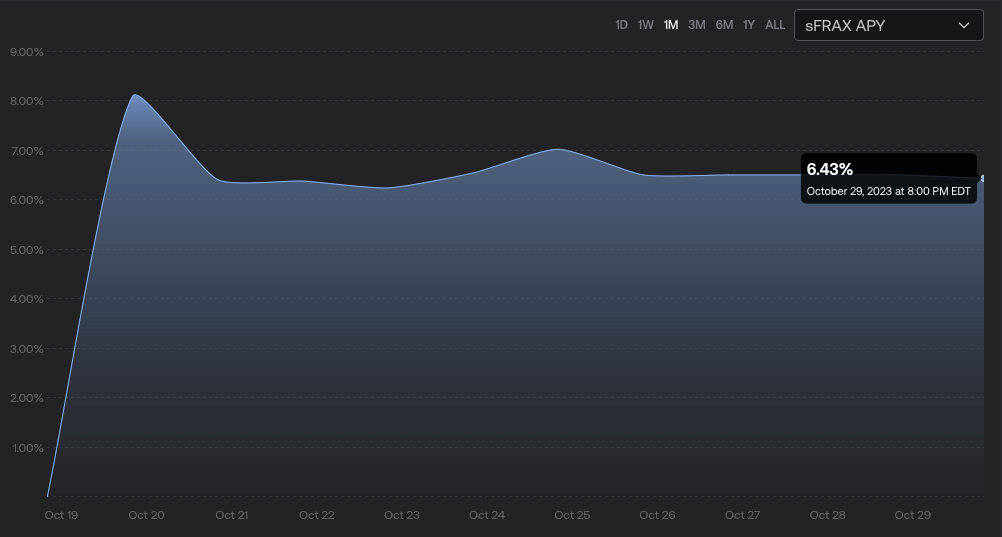
Task: Click the 6.43% tooltip value
Action: [830, 169]
